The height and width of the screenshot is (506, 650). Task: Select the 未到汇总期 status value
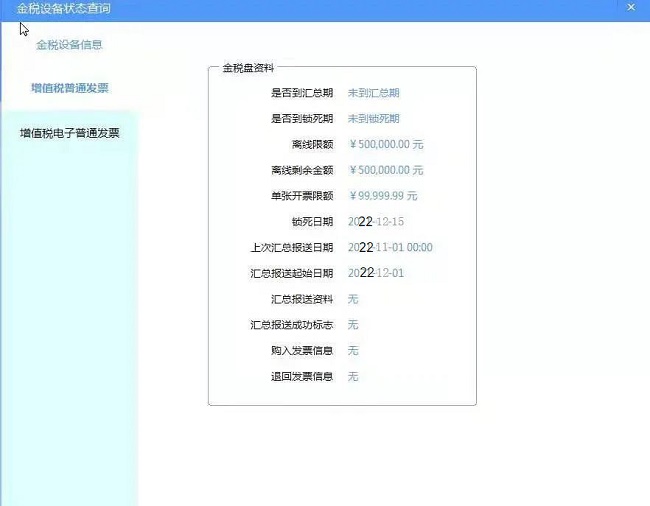373,93
